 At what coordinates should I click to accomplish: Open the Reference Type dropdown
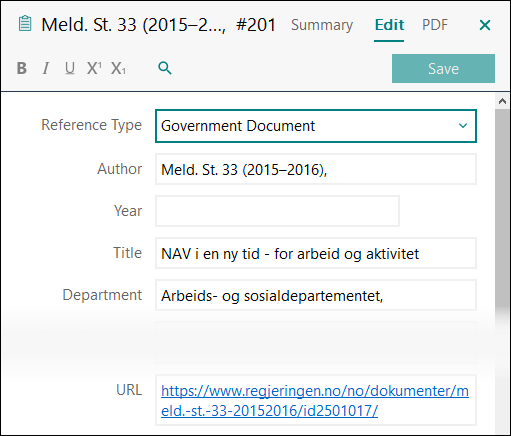[x=316, y=126]
